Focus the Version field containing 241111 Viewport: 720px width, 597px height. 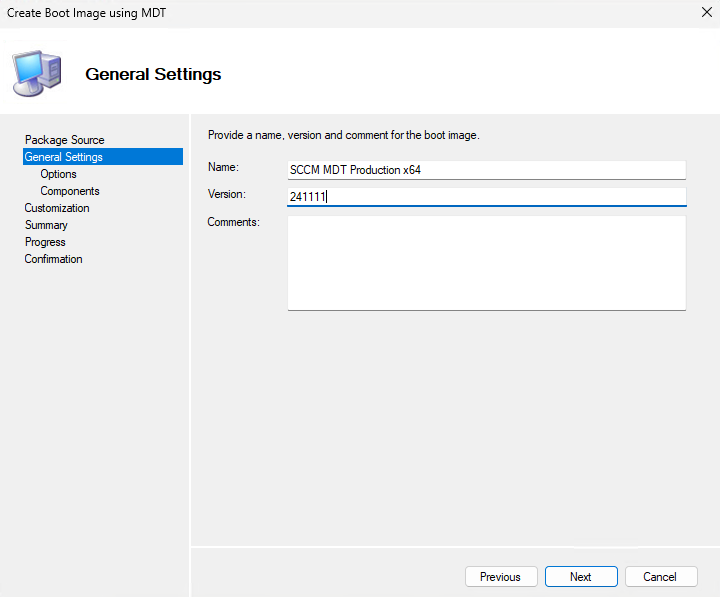pyautogui.click(x=486, y=197)
